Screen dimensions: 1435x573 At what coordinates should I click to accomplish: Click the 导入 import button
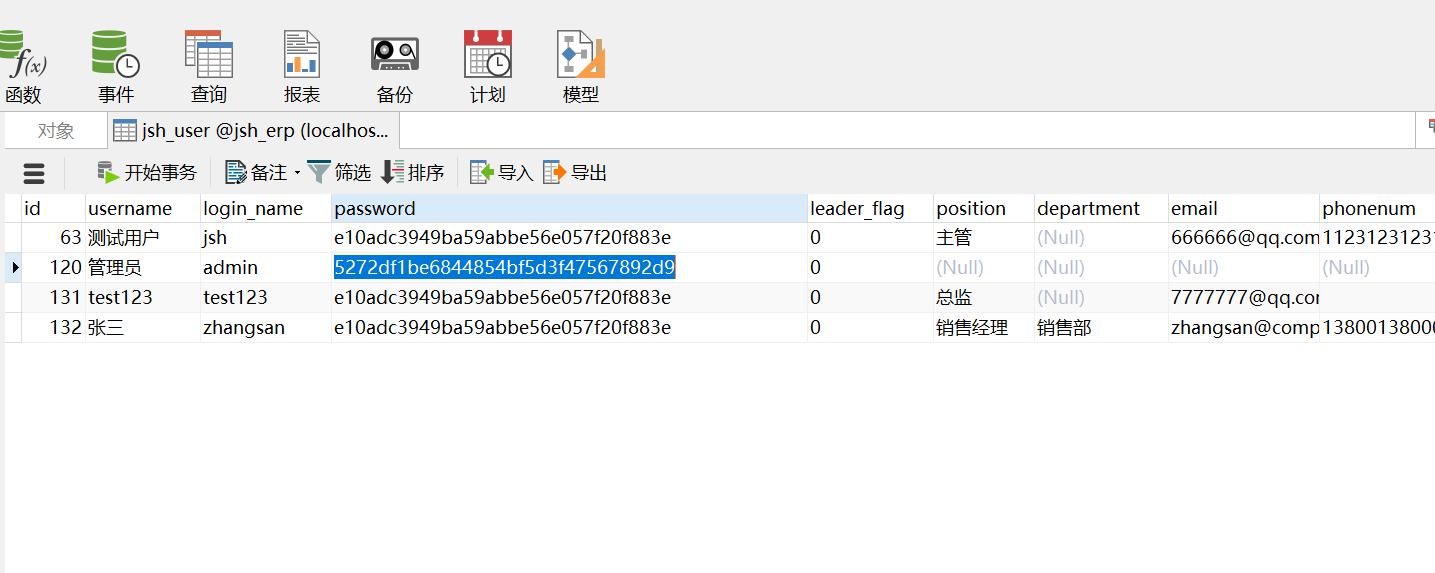tap(502, 173)
